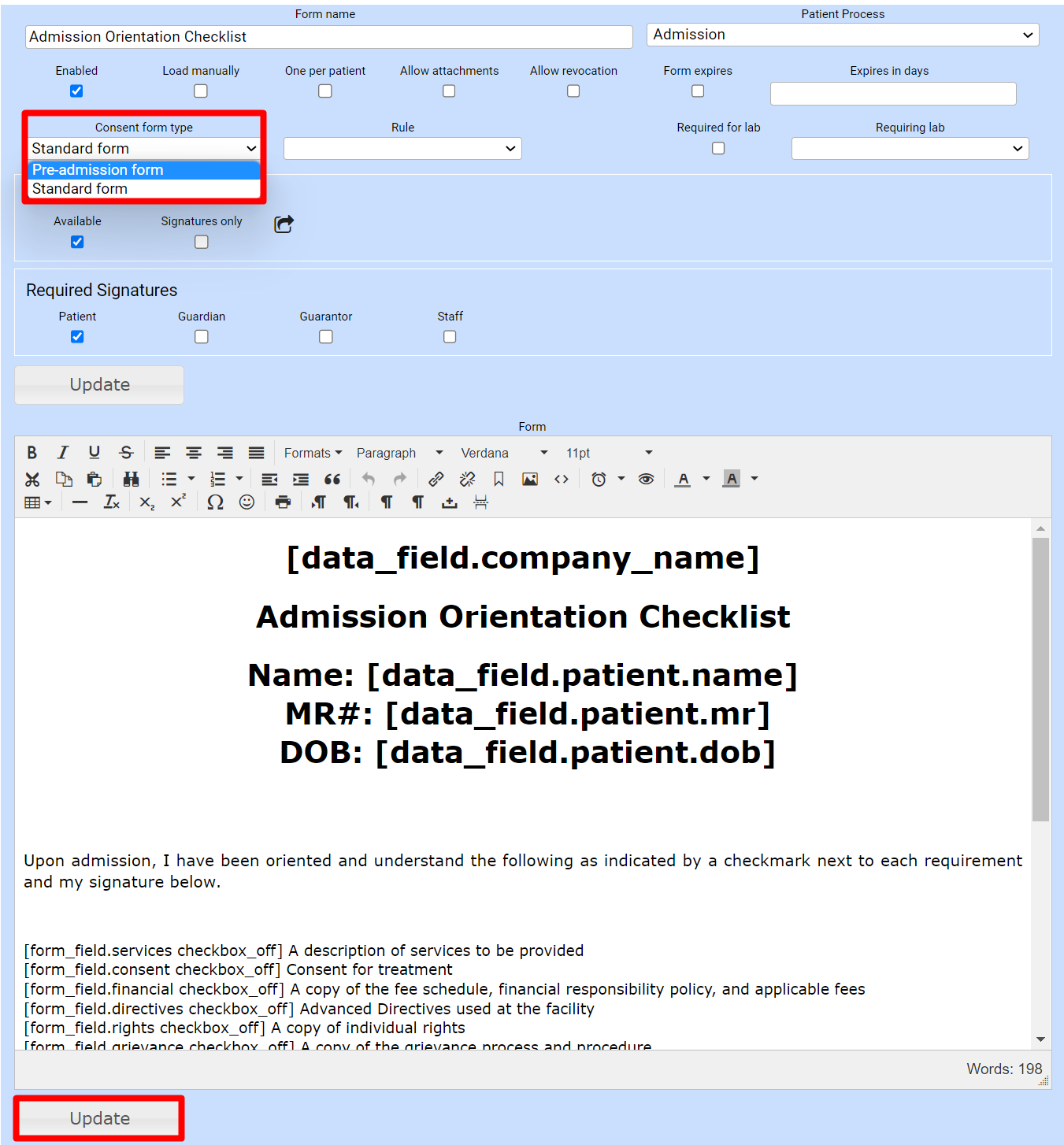
Task: Click the Expires in days input field
Action: point(892,93)
